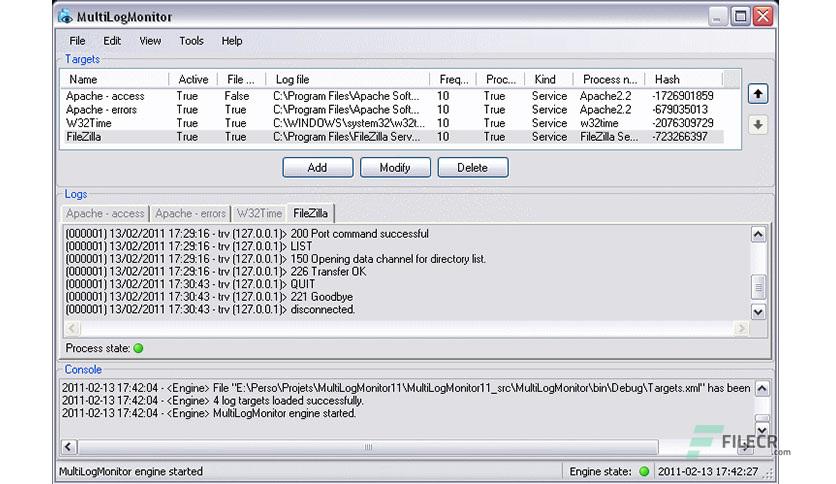Click the '221 Goodbye' log line

point(209,297)
